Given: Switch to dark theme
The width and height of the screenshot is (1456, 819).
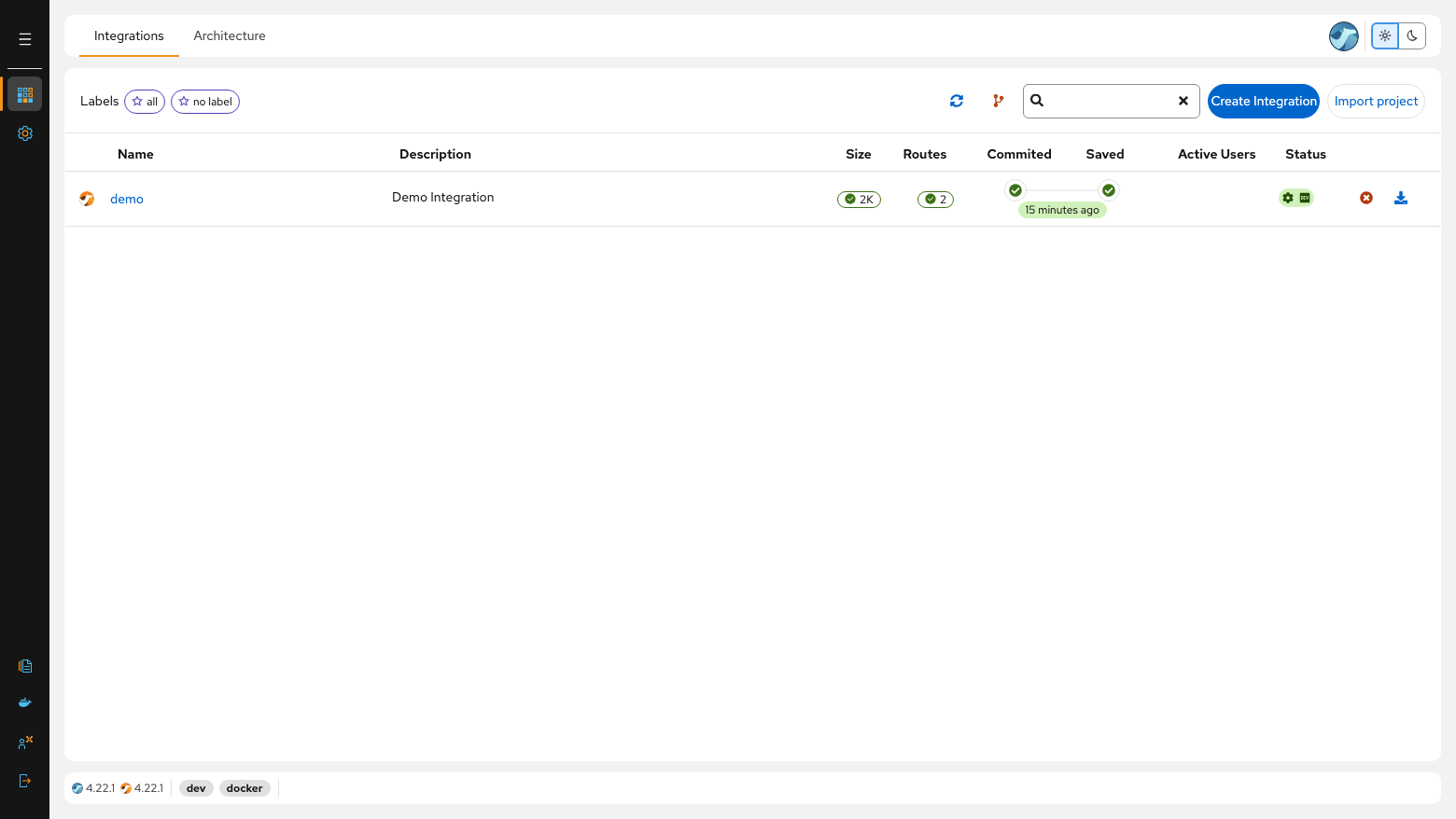Looking at the screenshot, I should [x=1412, y=35].
